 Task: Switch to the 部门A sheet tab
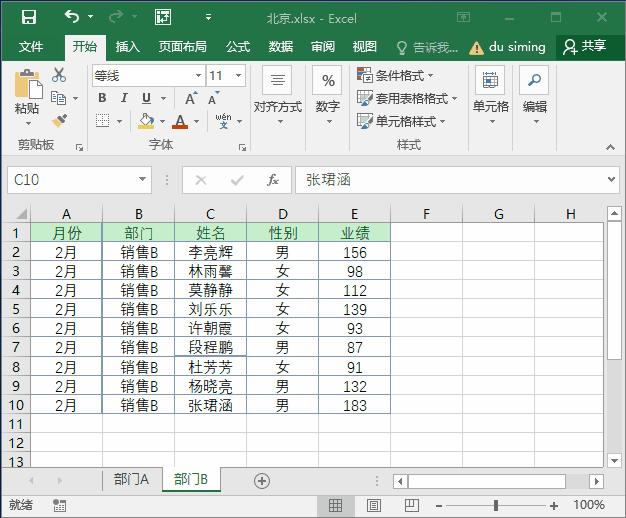(x=131, y=479)
